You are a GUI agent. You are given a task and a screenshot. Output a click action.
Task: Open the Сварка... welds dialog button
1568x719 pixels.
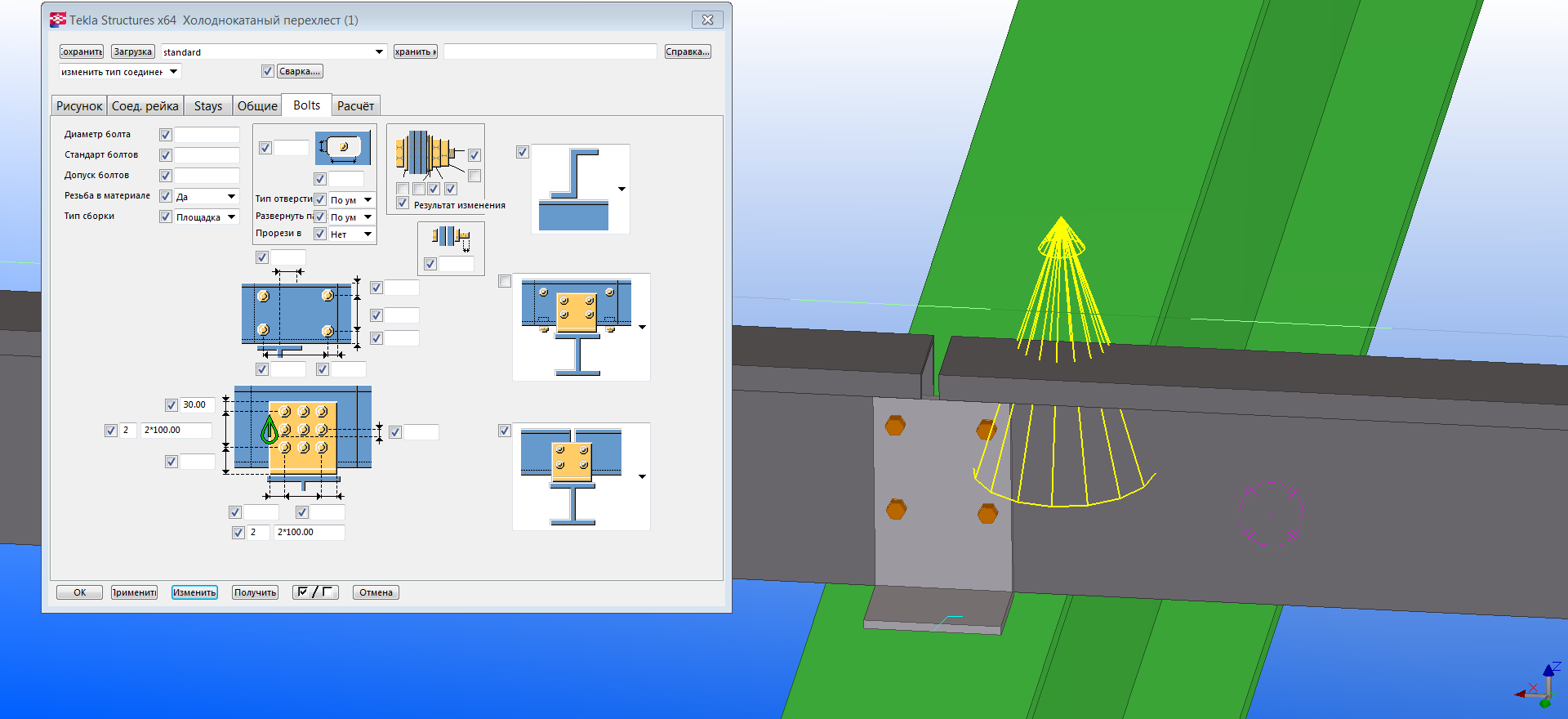pyautogui.click(x=300, y=71)
